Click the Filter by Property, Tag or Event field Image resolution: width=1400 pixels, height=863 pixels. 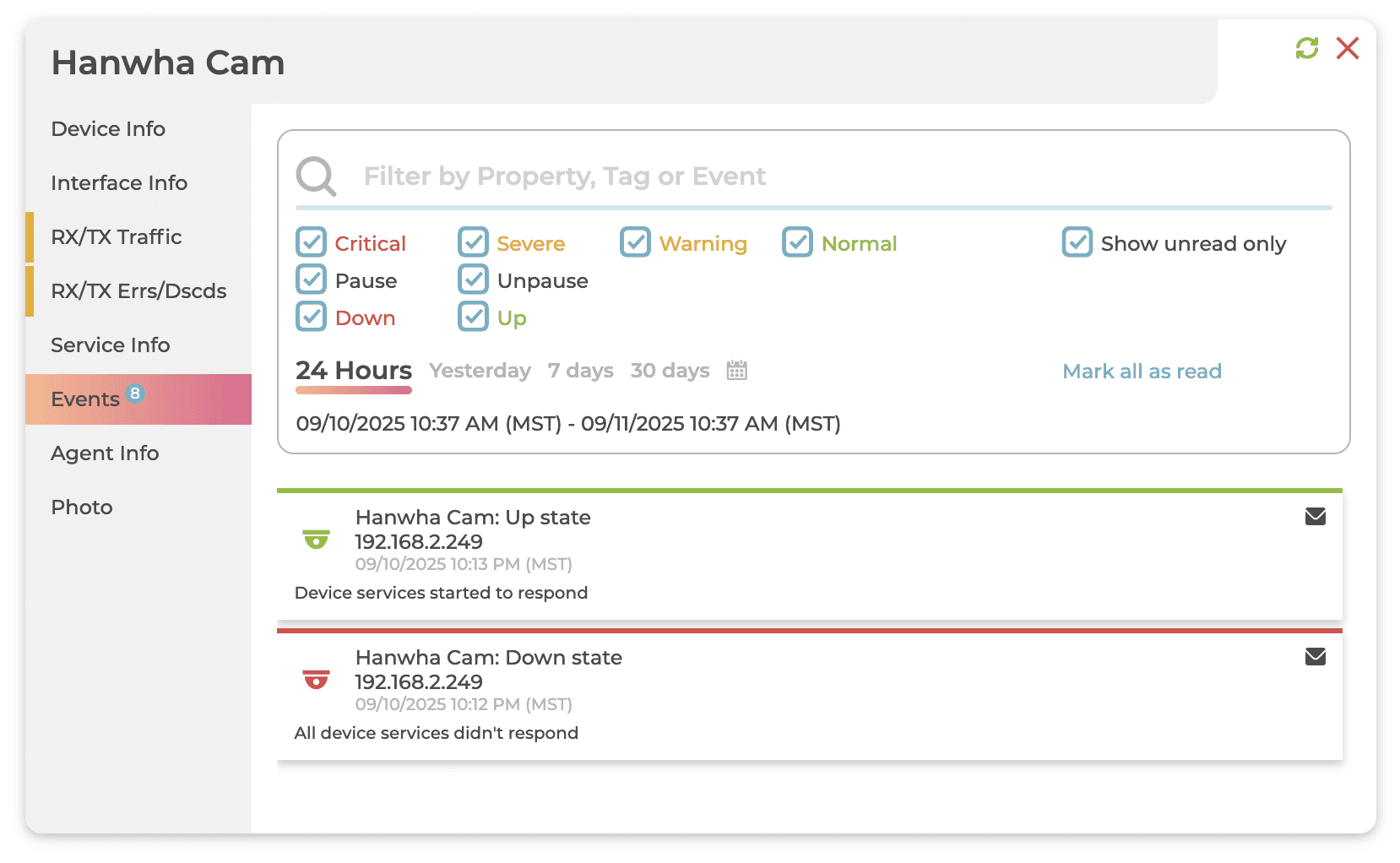point(847,176)
